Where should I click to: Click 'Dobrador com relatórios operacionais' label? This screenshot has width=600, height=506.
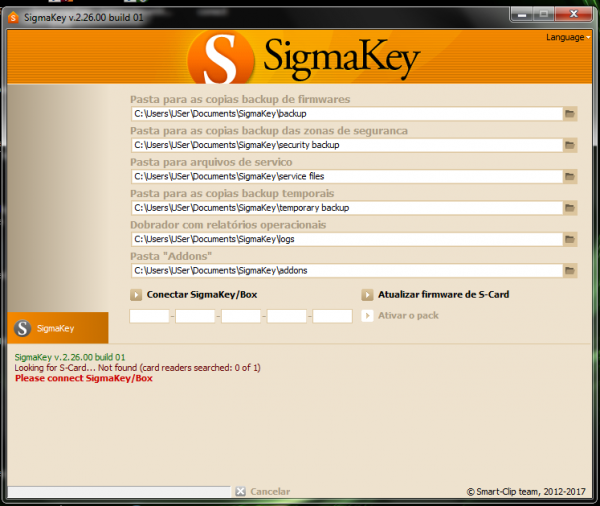click(228, 225)
